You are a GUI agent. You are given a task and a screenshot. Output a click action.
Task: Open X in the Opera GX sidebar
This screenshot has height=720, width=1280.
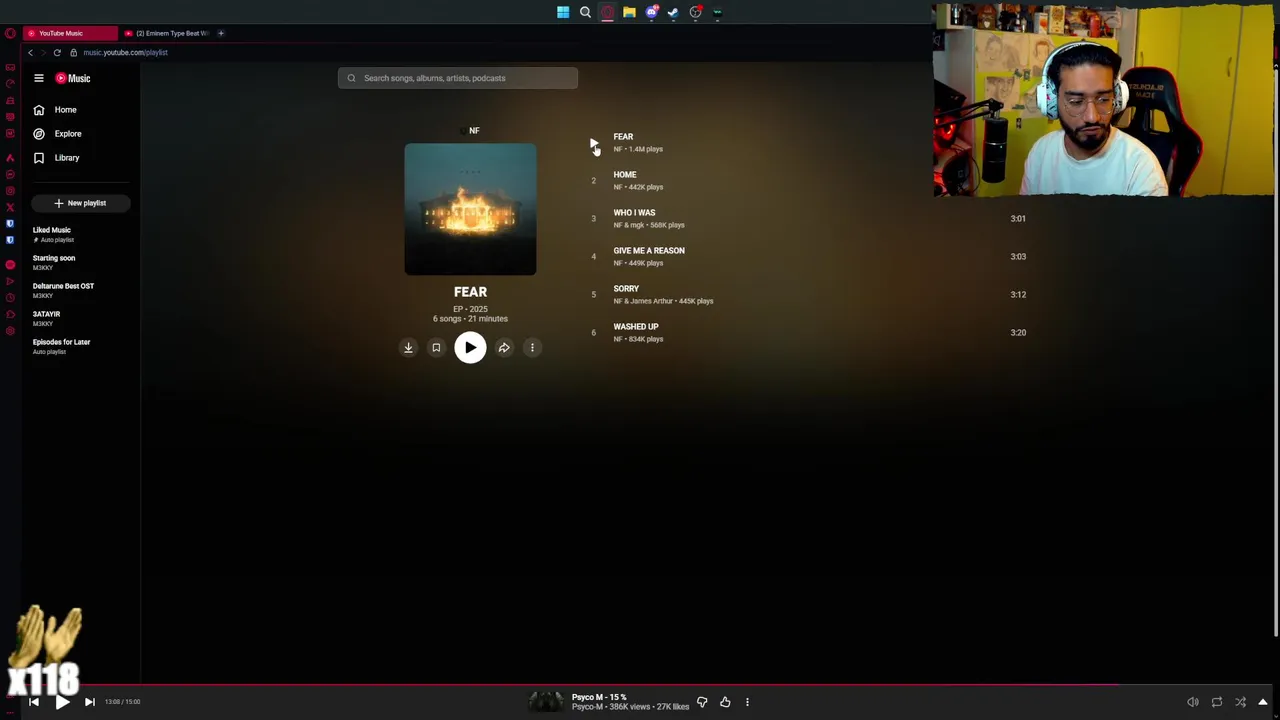click(10, 207)
